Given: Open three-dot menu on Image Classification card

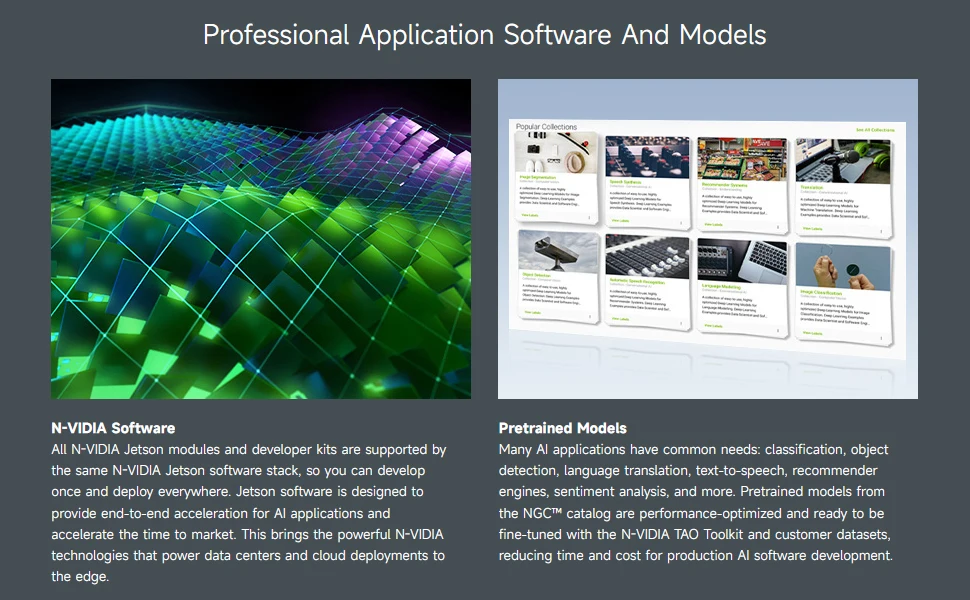Looking at the screenshot, I should tap(881, 338).
